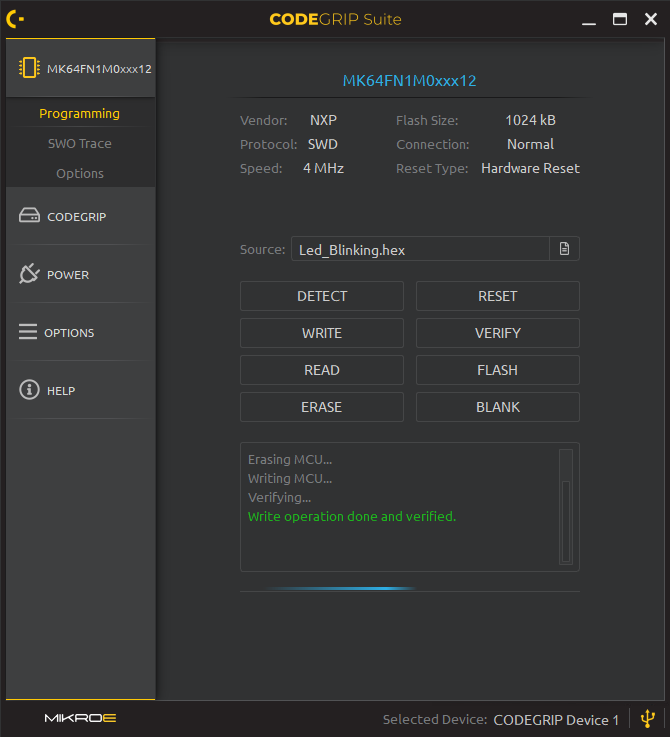Screen dimensions: 670x737
Task: Click the USB connection status icon
Action: coord(648,718)
